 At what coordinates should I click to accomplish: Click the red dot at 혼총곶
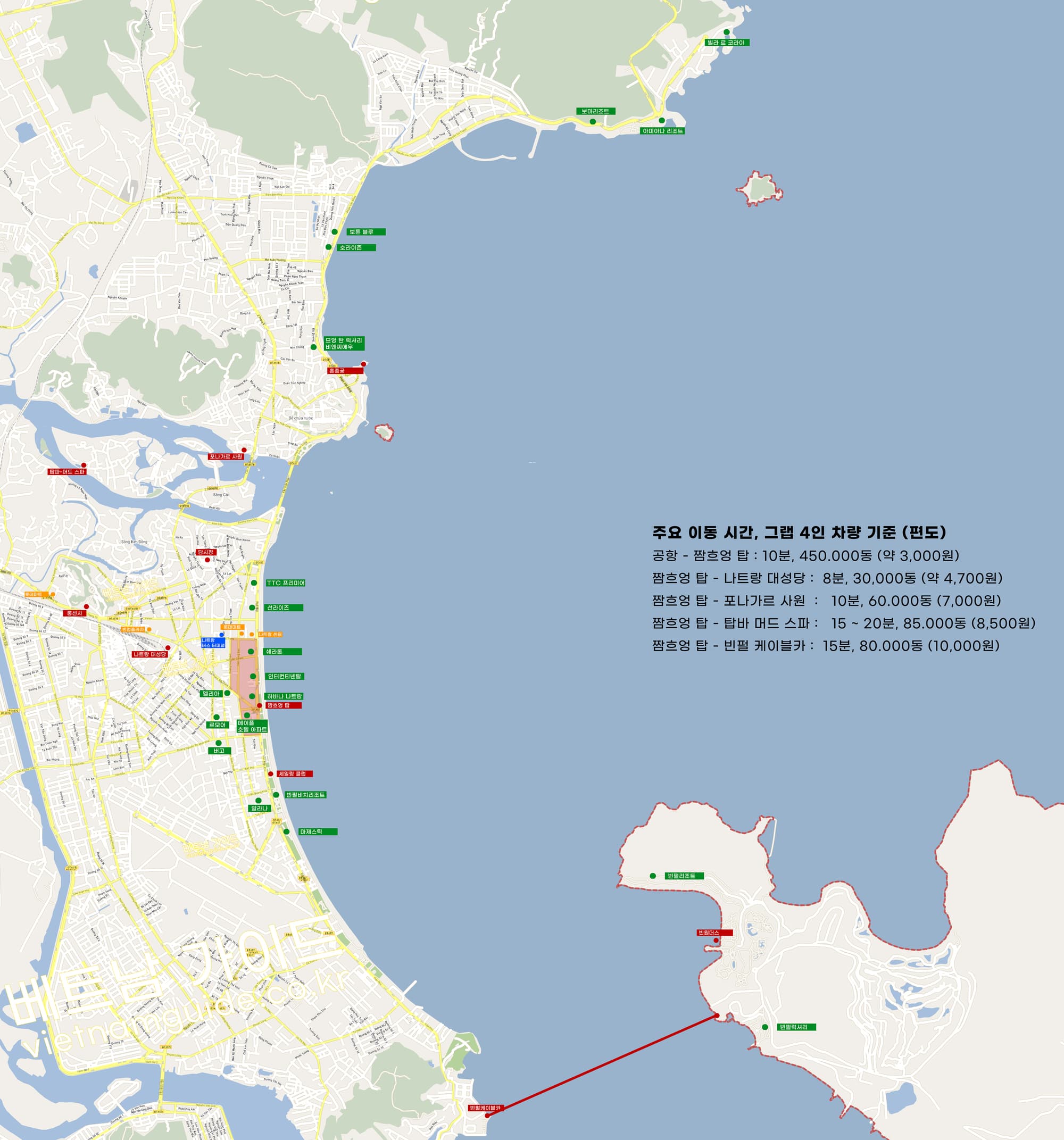(x=364, y=363)
